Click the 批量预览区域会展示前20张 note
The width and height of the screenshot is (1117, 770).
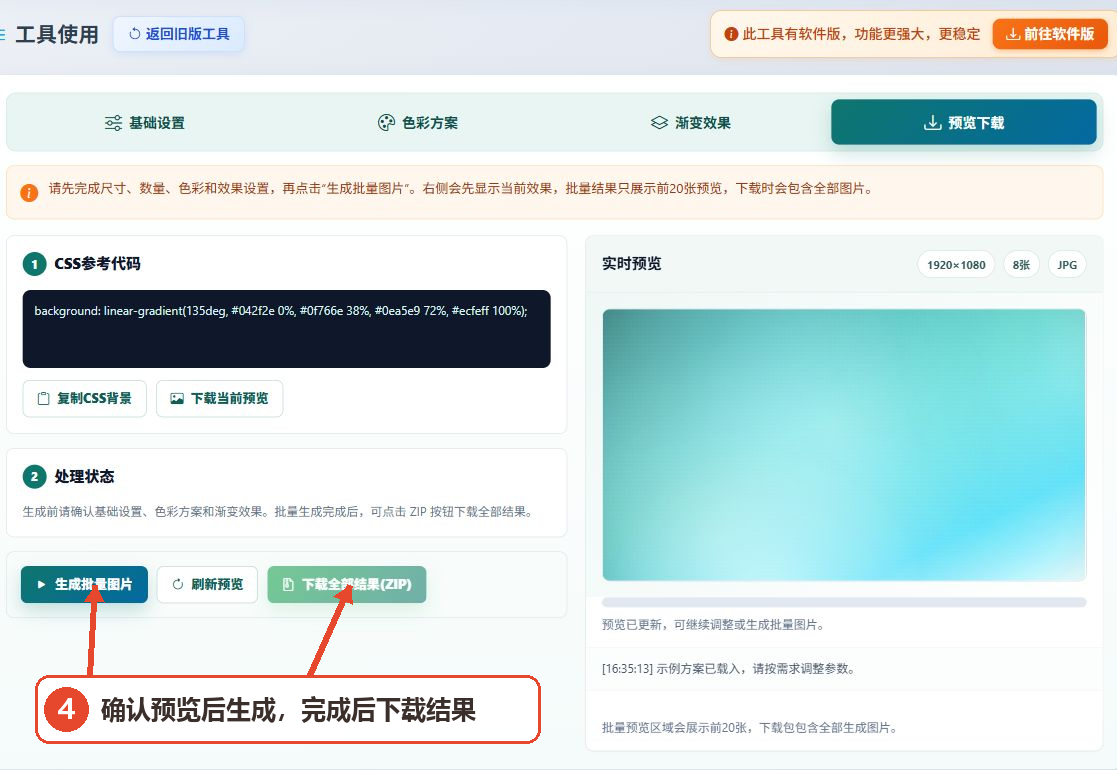click(749, 727)
